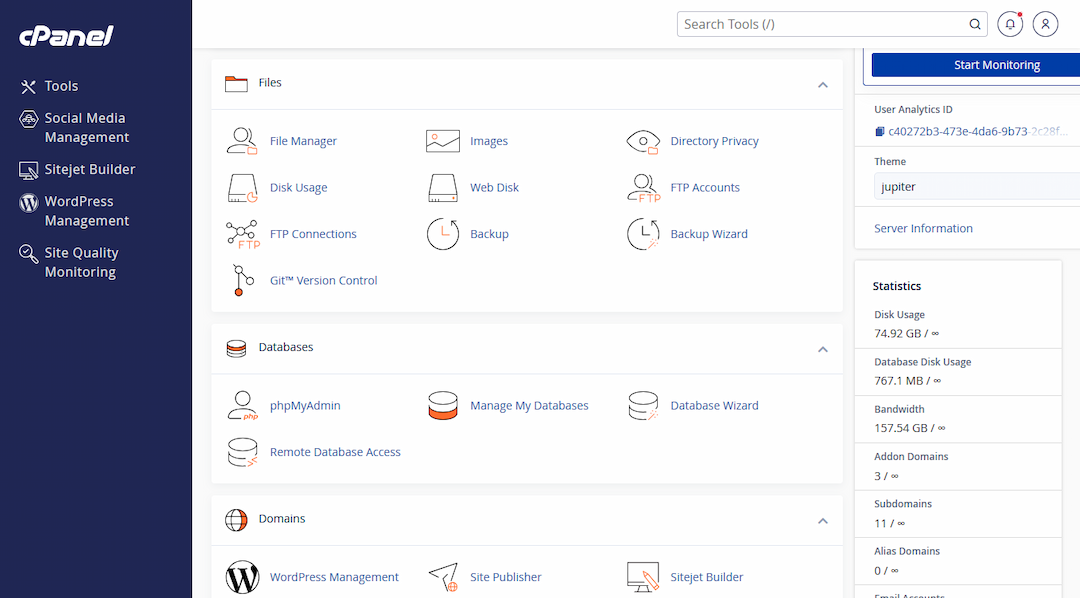Open the phpMyAdmin text link
Screen dimensions: 1080x598
(305, 406)
